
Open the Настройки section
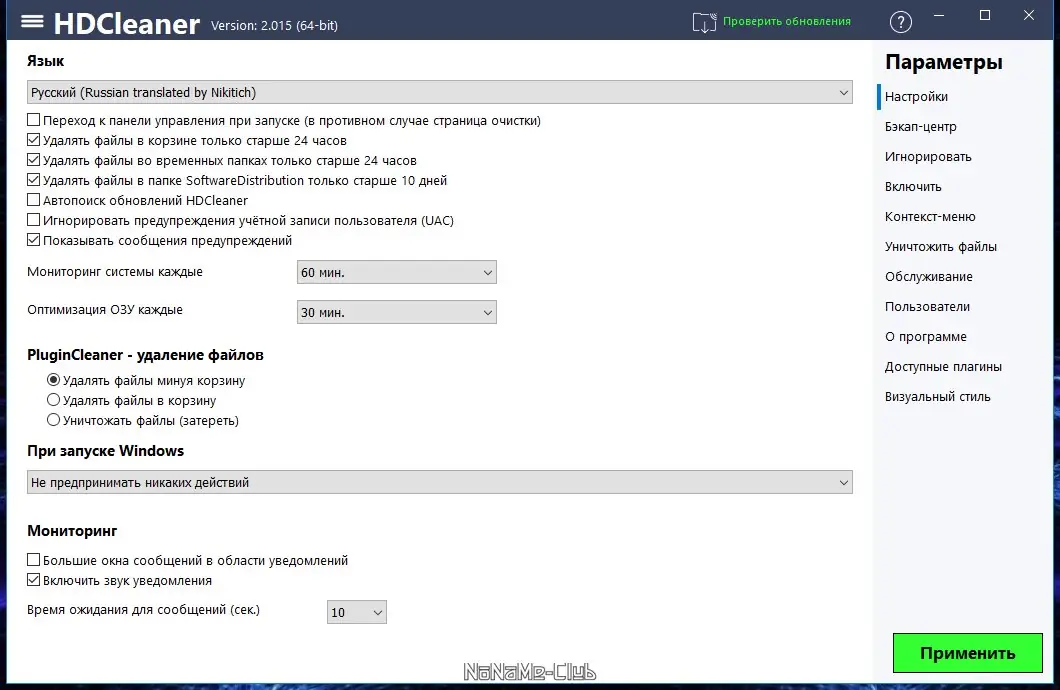click(916, 97)
